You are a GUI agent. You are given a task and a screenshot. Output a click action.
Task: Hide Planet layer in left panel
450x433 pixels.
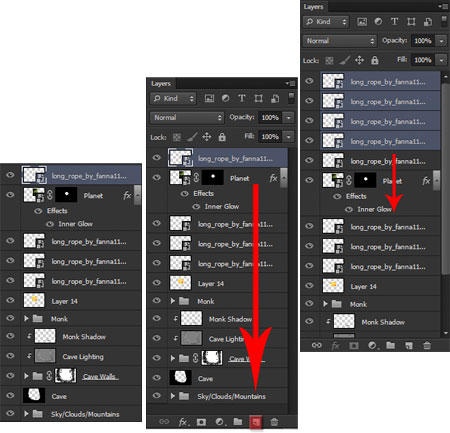point(10,195)
